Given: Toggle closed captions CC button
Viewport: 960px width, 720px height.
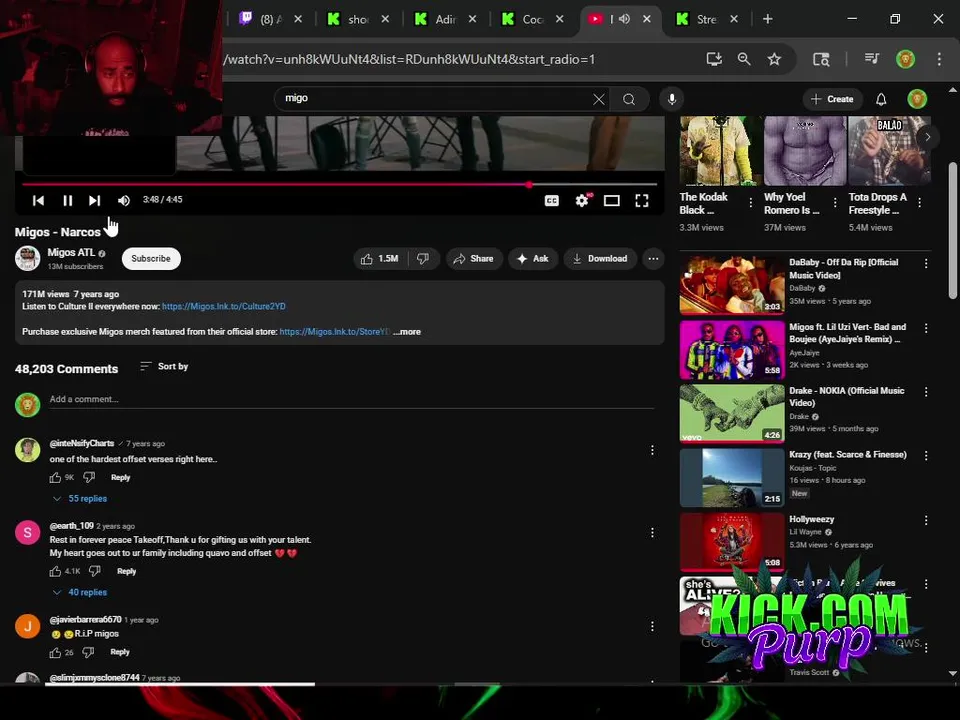Looking at the screenshot, I should [552, 201].
